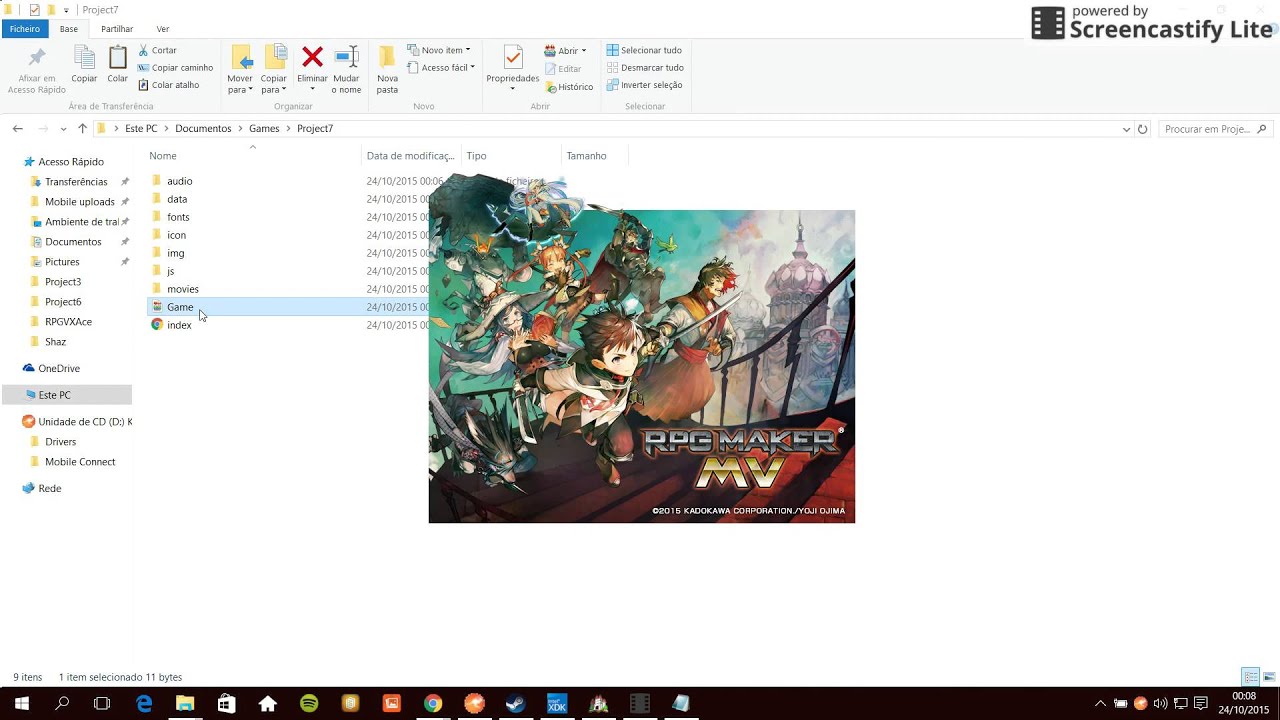This screenshot has height=720, width=1280.
Task: Click the Procurar em Project7 search box
Action: 1215,129
